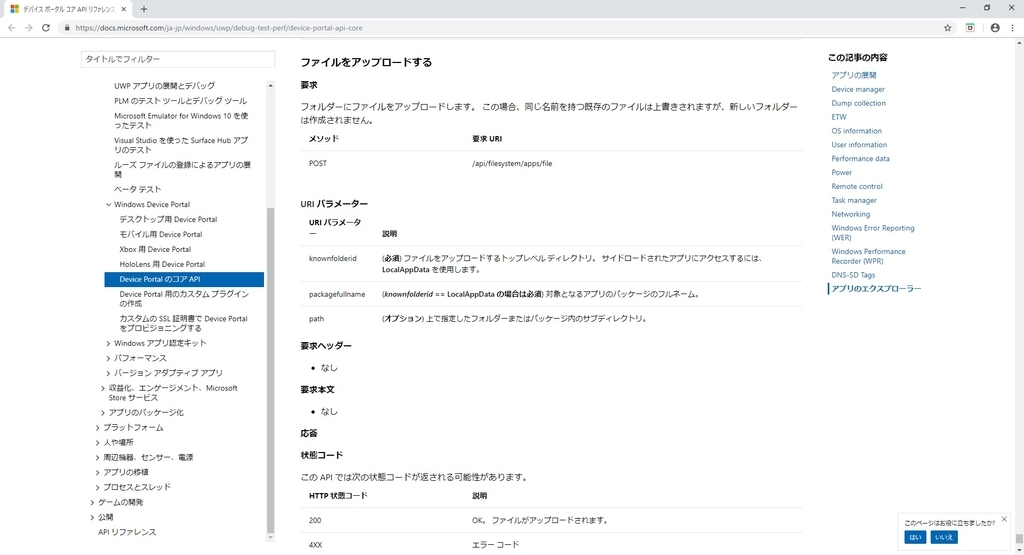Click the sidebar scrollbar up arrow
This screenshot has height=555, width=1024.
270,86
